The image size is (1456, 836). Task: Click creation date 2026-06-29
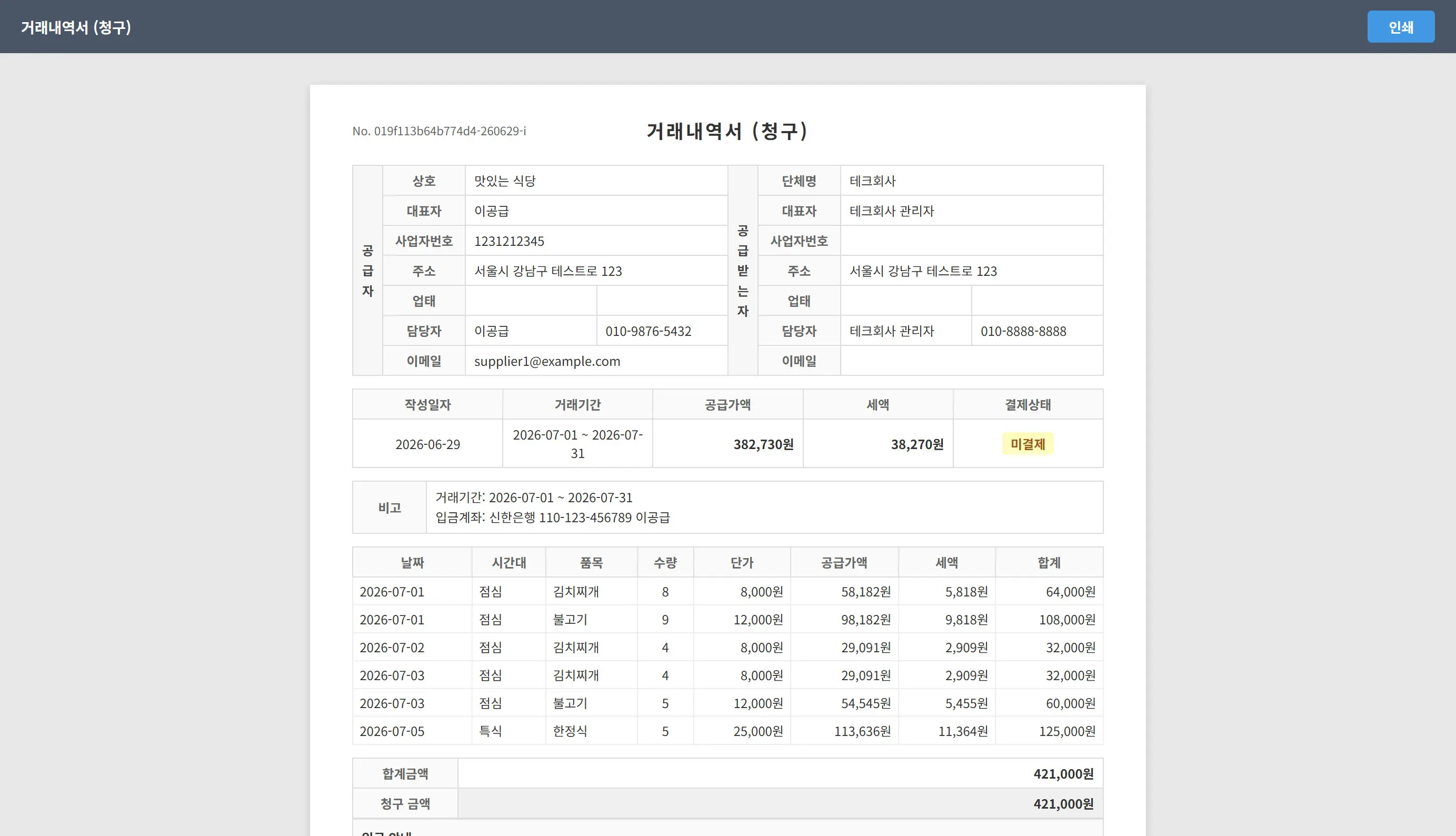427,444
